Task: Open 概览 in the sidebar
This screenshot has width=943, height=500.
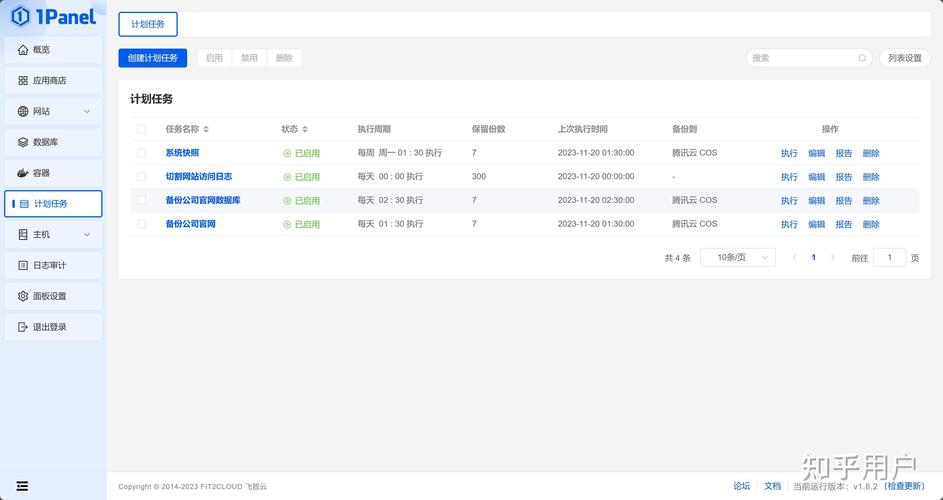Action: tap(54, 50)
